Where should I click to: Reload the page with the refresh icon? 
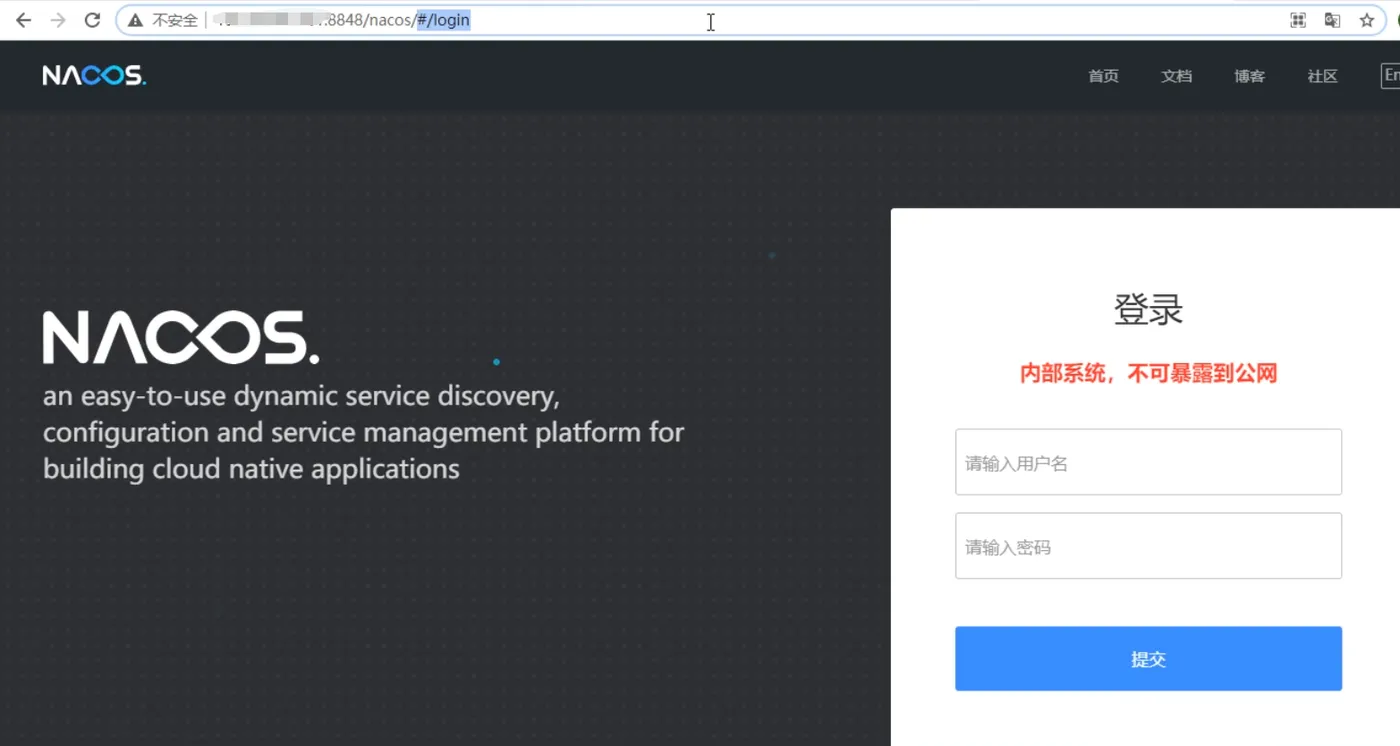click(92, 20)
